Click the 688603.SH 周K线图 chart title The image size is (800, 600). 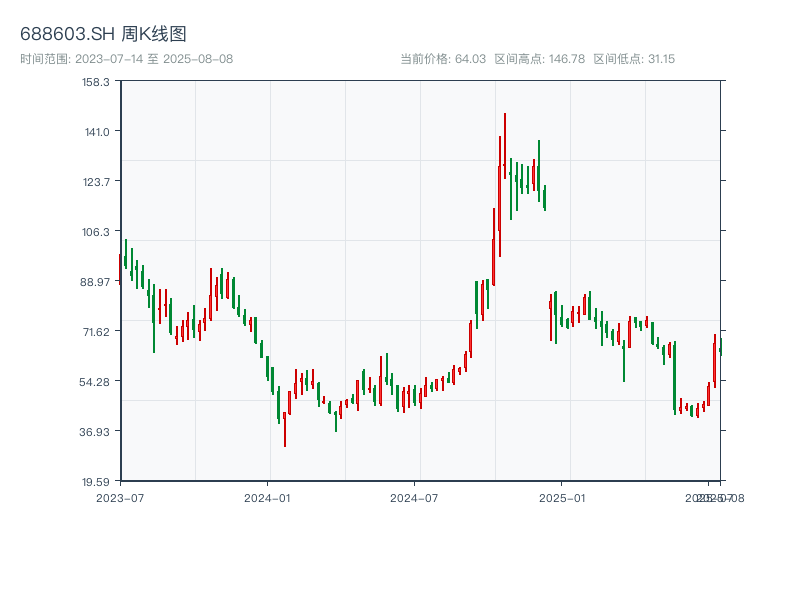(x=103, y=35)
